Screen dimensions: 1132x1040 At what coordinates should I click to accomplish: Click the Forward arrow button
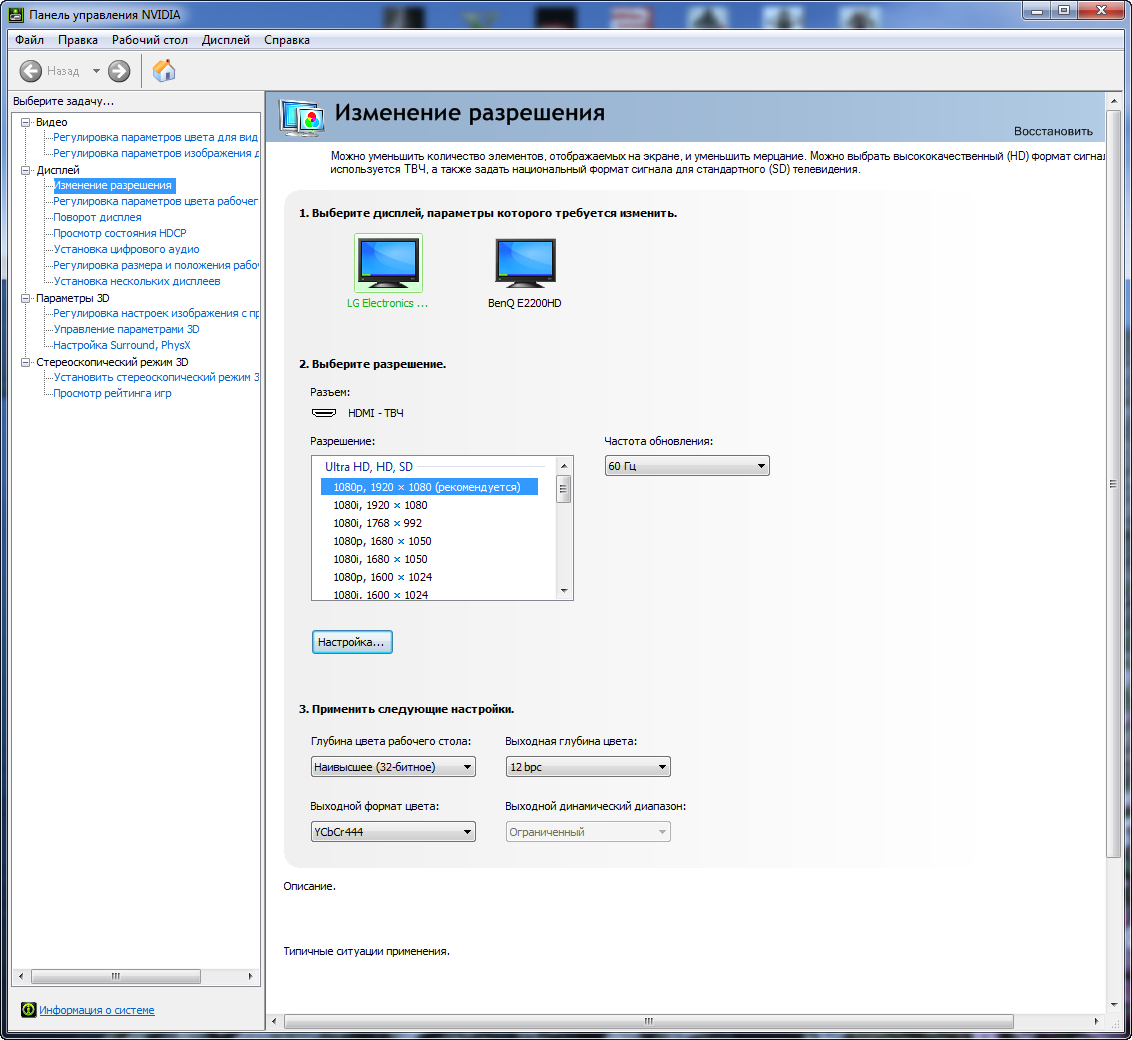[119, 71]
